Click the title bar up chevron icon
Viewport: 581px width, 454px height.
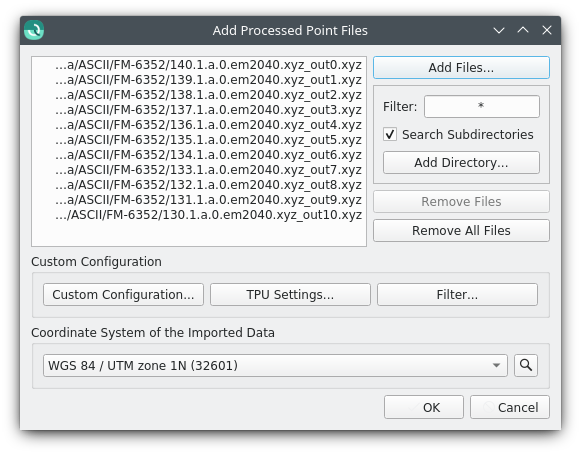click(x=523, y=30)
